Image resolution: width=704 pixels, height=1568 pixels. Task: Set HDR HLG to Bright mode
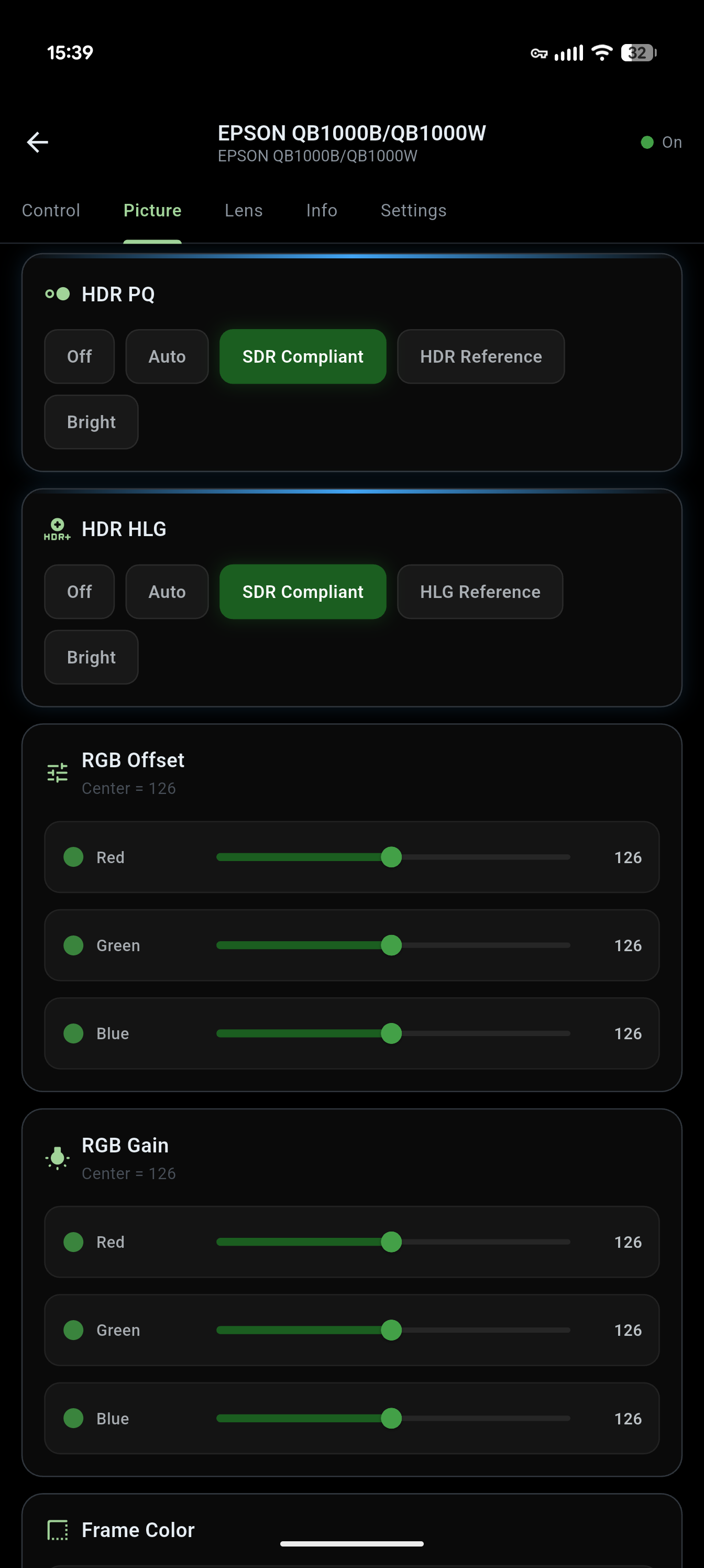point(91,657)
